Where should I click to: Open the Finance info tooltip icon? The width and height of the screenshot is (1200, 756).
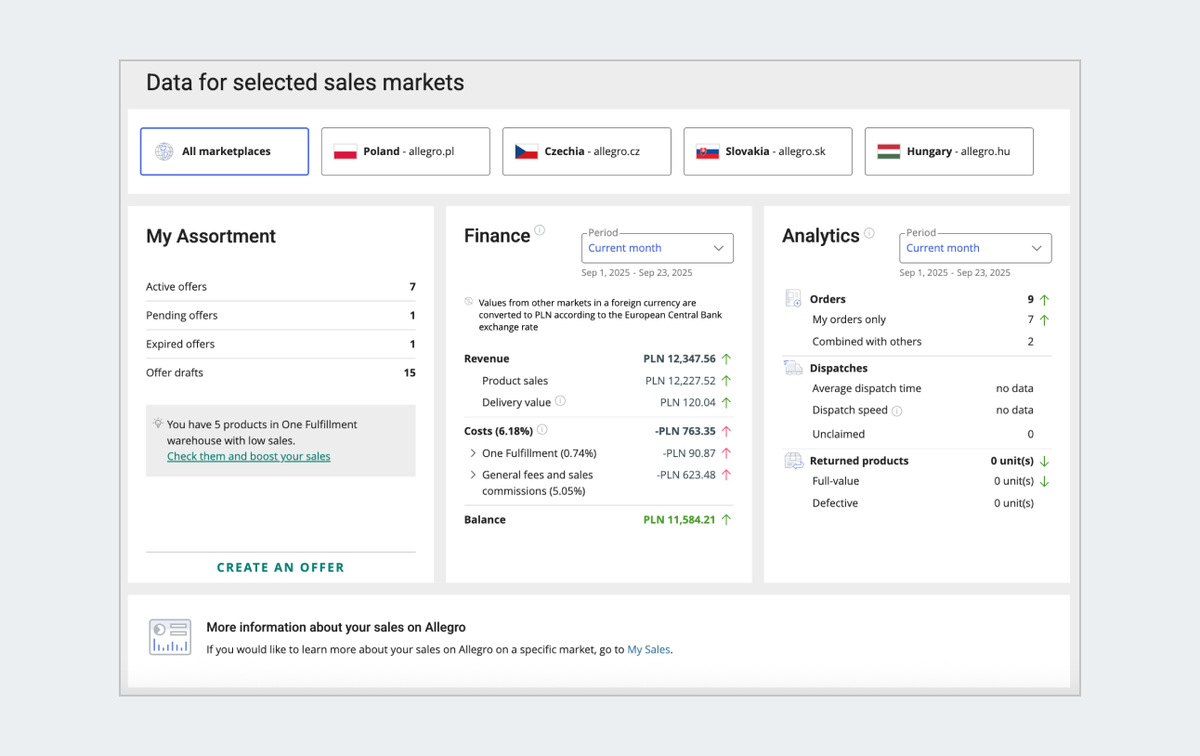pos(541,230)
